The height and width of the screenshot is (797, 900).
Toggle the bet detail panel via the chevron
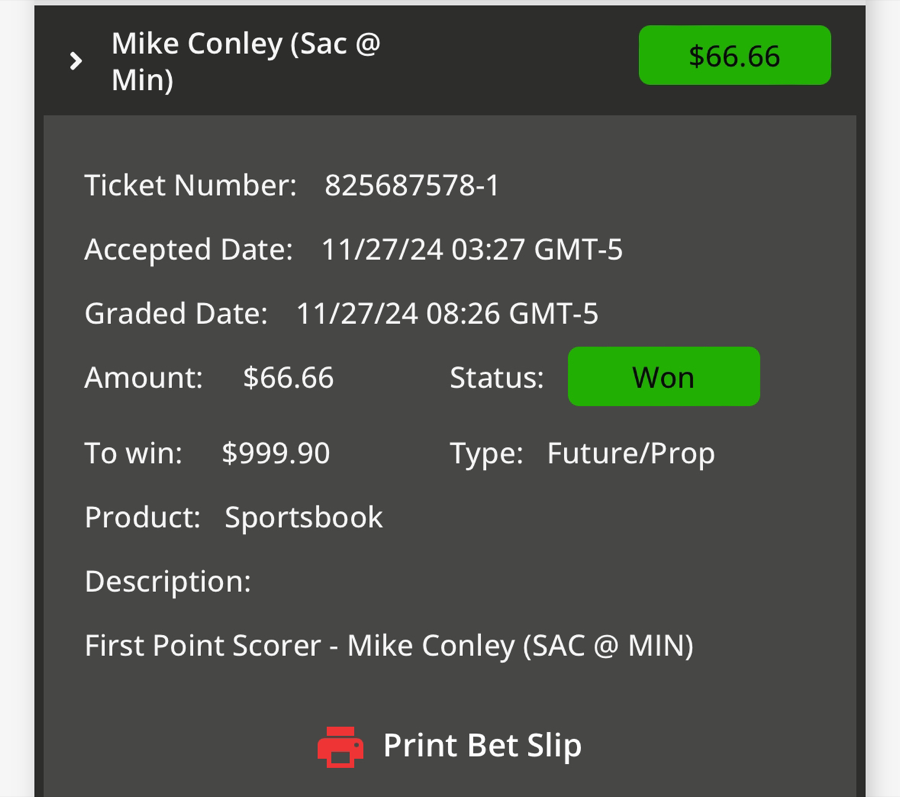pos(76,60)
